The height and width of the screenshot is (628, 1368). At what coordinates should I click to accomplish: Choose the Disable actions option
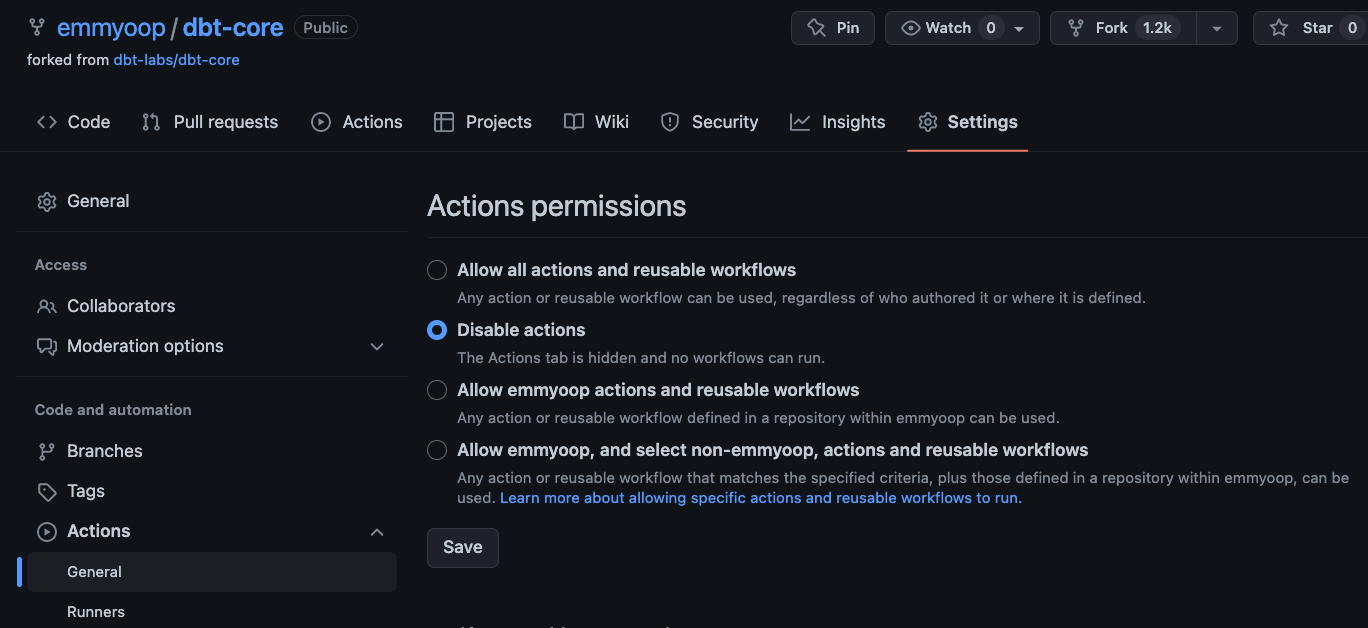(x=436, y=330)
